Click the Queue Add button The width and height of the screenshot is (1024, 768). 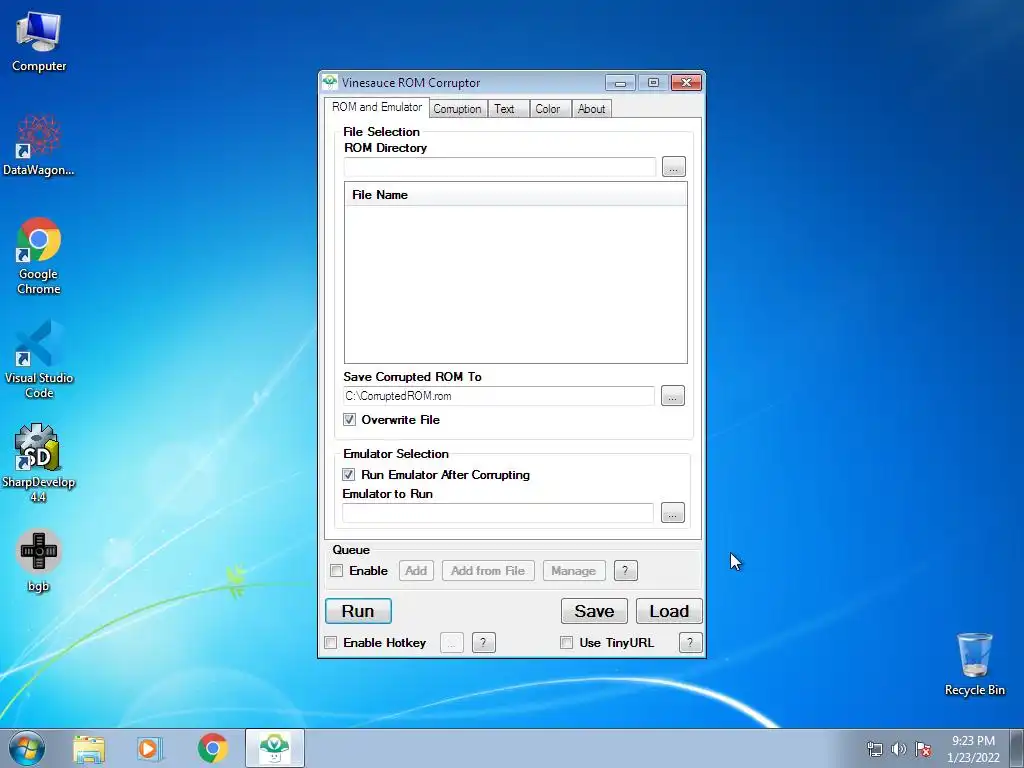click(x=416, y=571)
